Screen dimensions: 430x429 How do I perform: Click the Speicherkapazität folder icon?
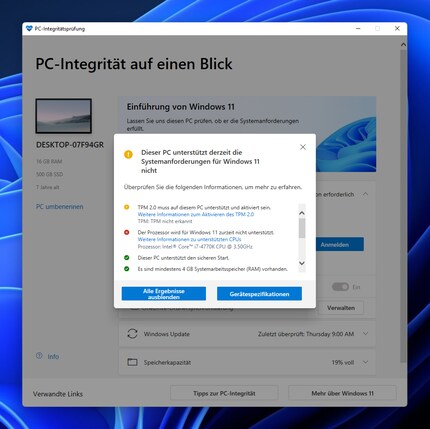(x=132, y=362)
